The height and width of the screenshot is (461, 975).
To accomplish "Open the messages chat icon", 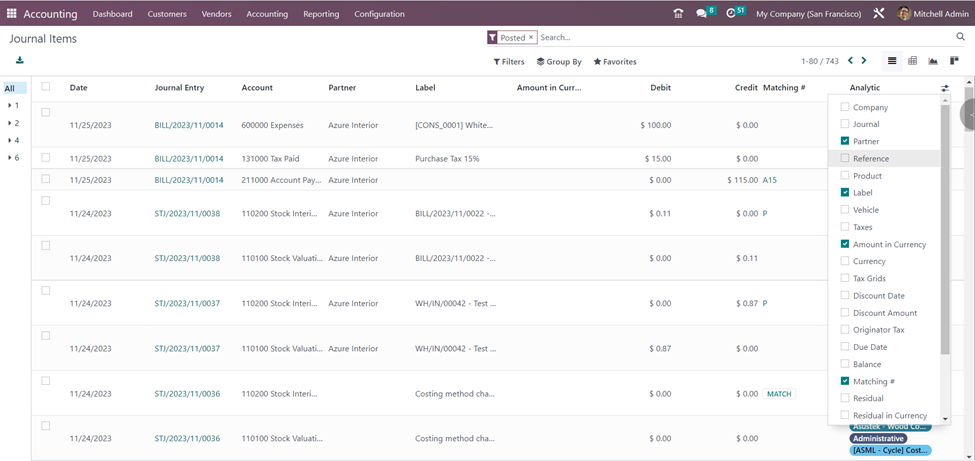I will click(702, 14).
